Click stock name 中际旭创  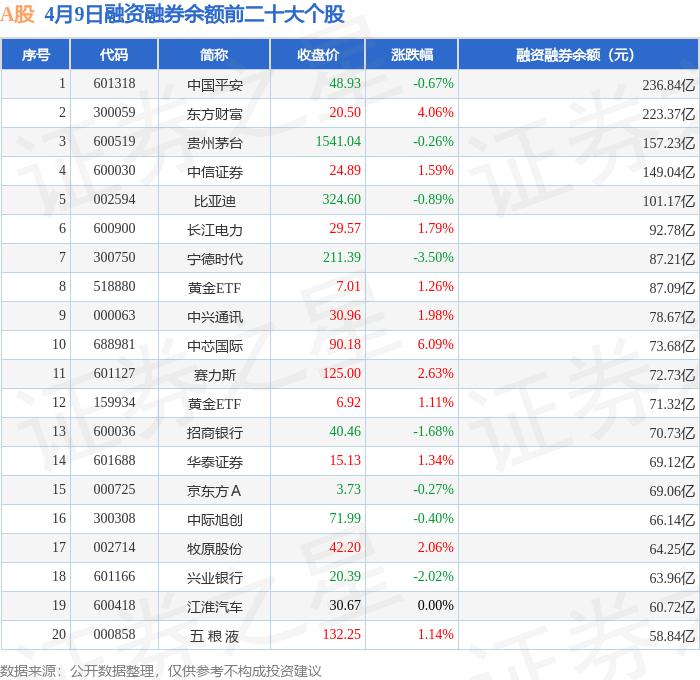(x=215, y=520)
